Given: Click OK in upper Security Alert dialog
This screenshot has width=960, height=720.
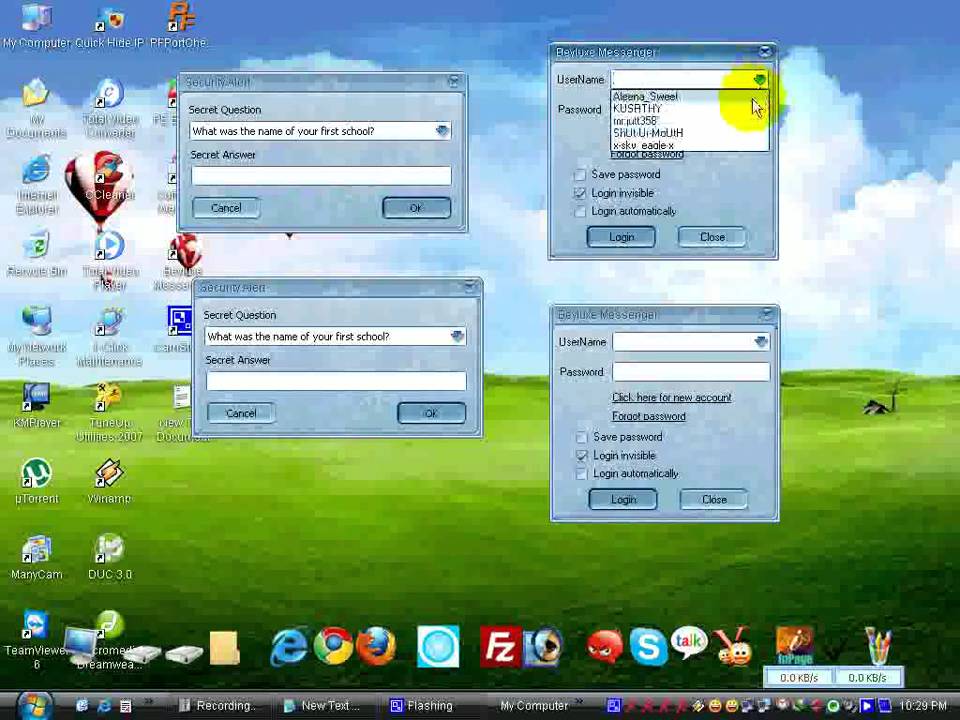Looking at the screenshot, I should pyautogui.click(x=416, y=208).
